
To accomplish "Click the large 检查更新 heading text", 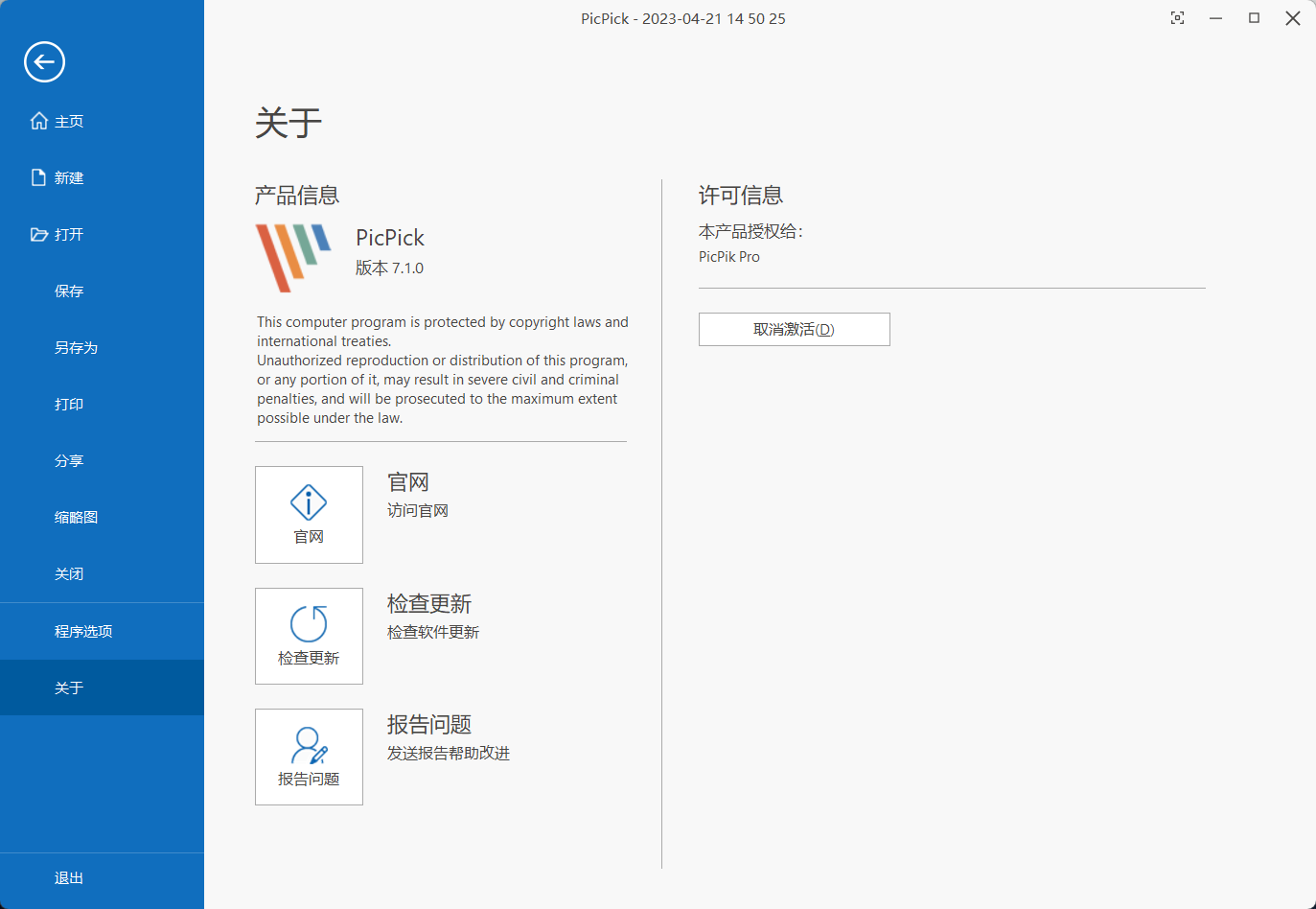I will 429,604.
